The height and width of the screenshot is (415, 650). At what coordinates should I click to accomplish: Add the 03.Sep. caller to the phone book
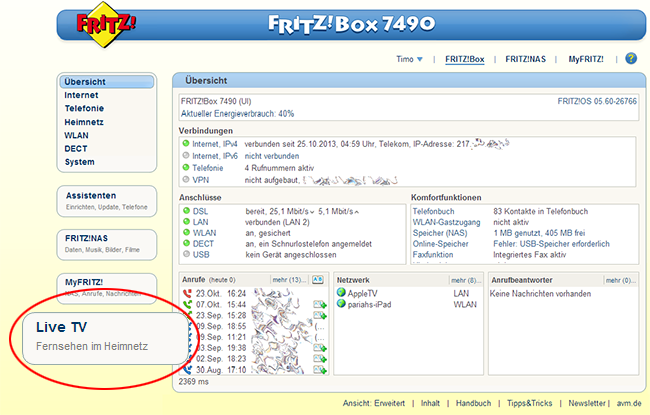[x=320, y=348]
